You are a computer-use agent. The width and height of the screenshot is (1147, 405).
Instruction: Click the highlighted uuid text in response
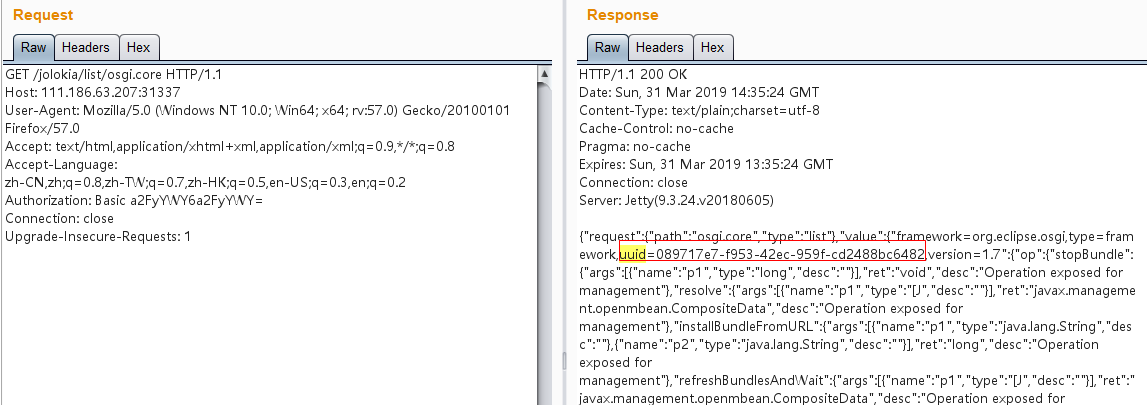tap(633, 254)
